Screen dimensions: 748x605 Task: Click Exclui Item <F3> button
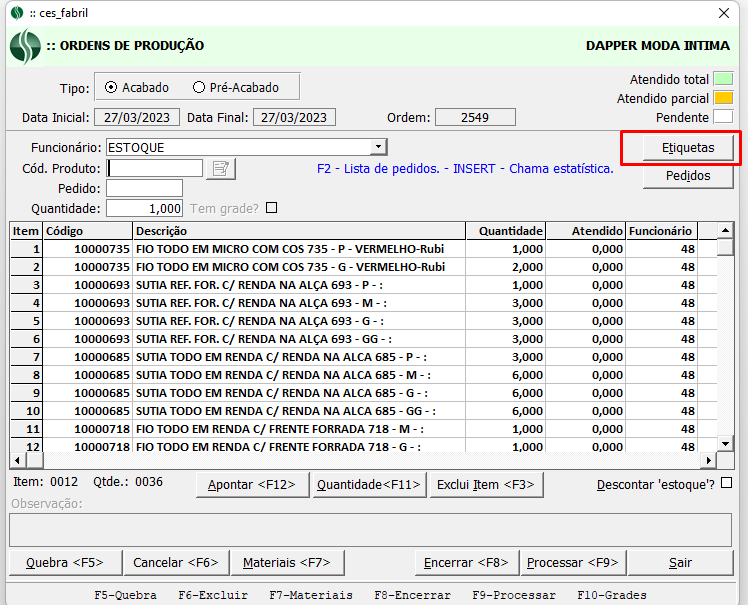pos(486,485)
